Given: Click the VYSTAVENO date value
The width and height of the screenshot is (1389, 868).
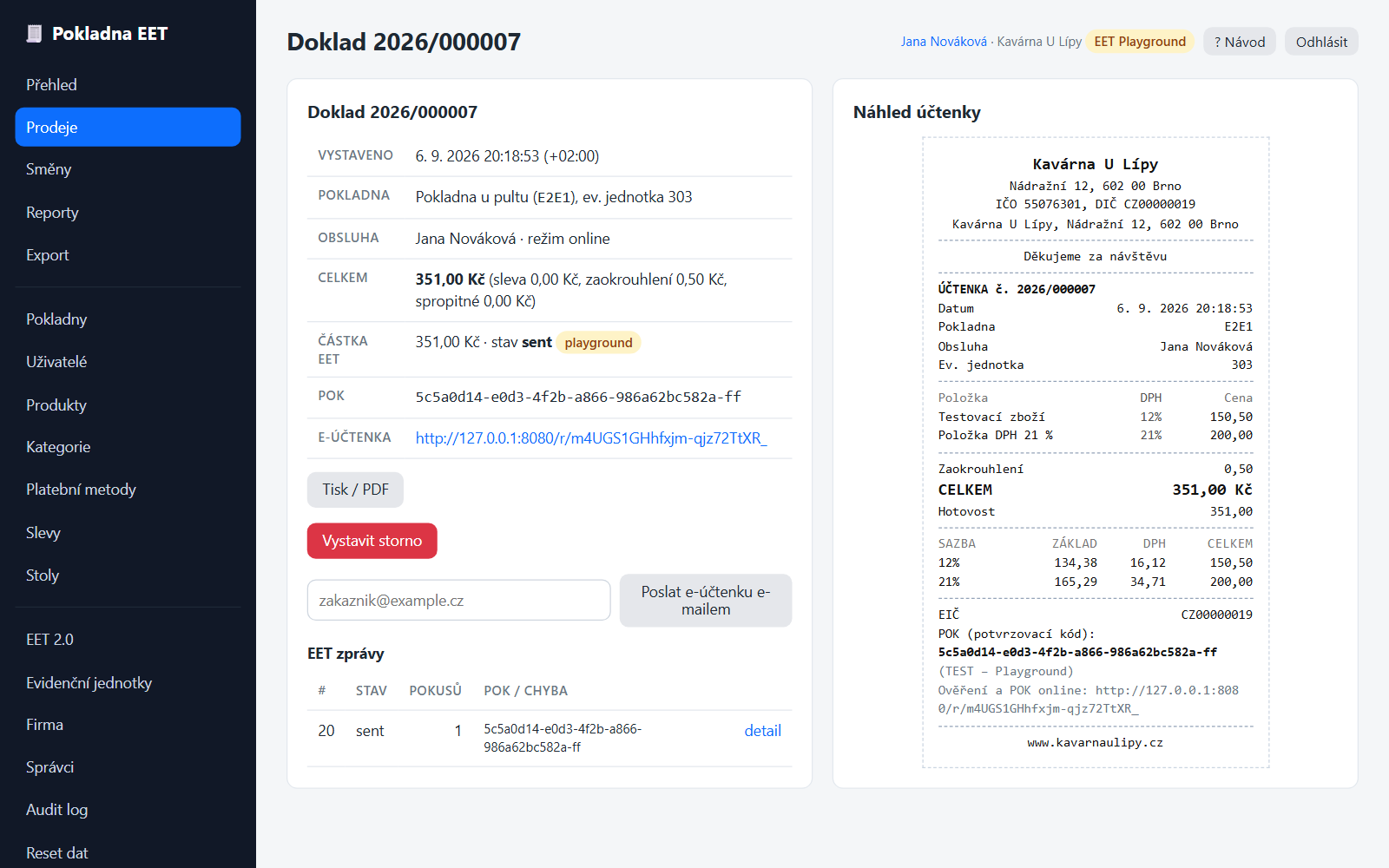Looking at the screenshot, I should 507,156.
